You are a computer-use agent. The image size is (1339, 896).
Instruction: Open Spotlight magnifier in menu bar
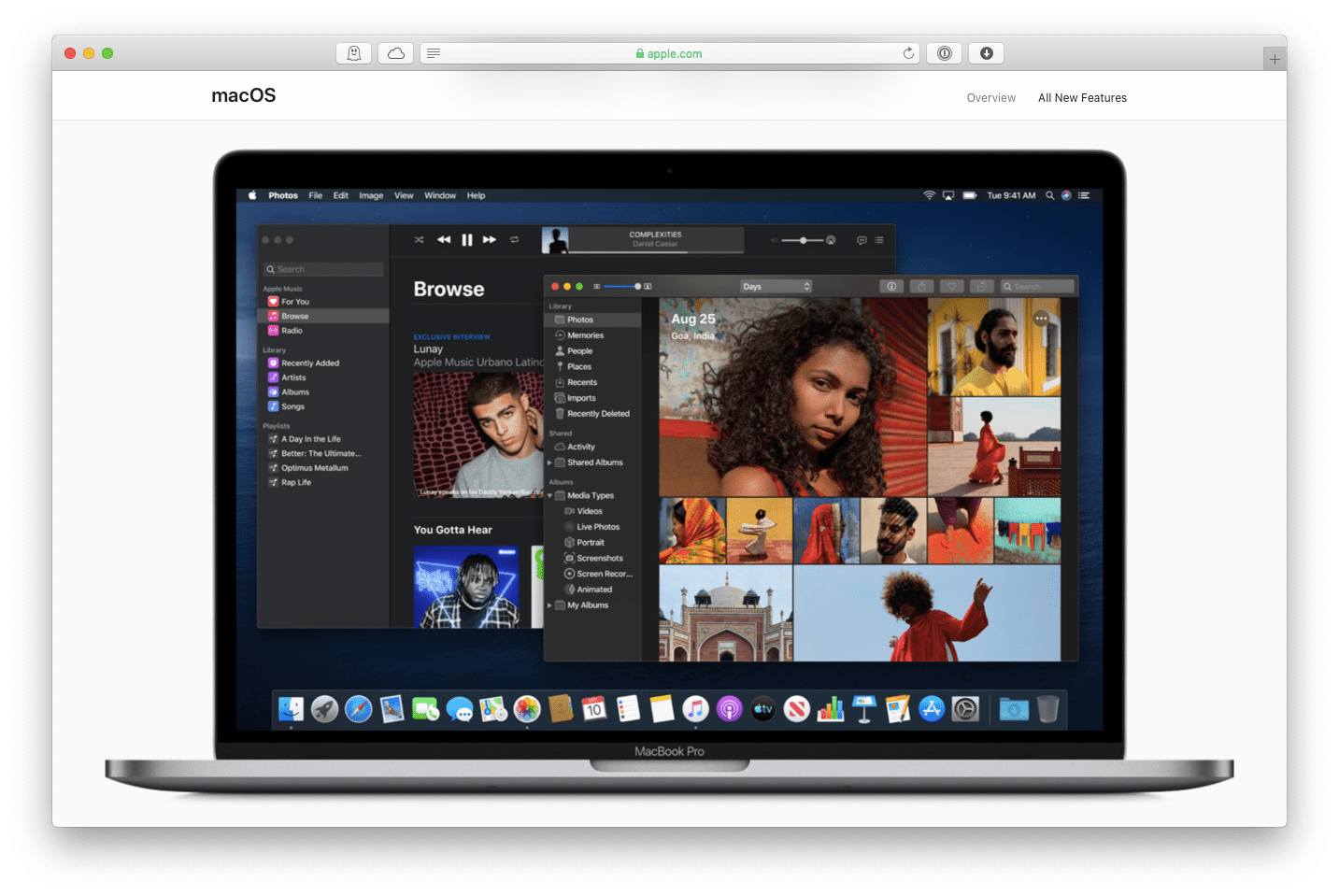coord(1049,195)
